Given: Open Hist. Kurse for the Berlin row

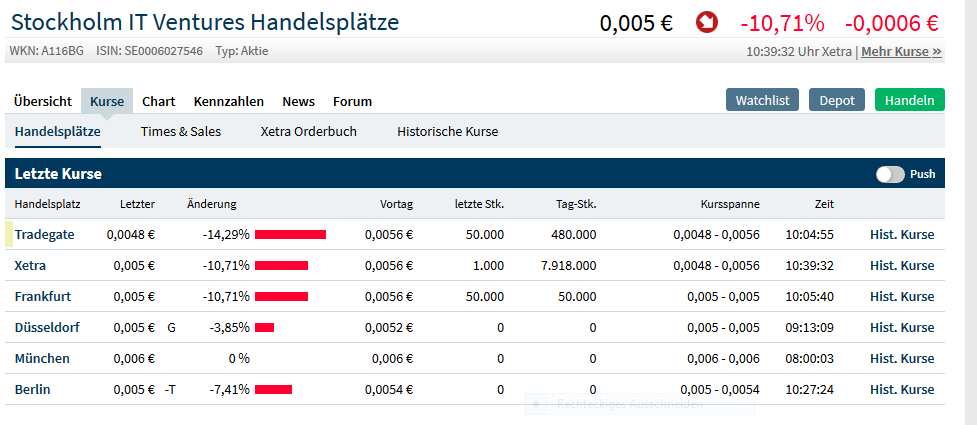Looking at the screenshot, I should [902, 389].
